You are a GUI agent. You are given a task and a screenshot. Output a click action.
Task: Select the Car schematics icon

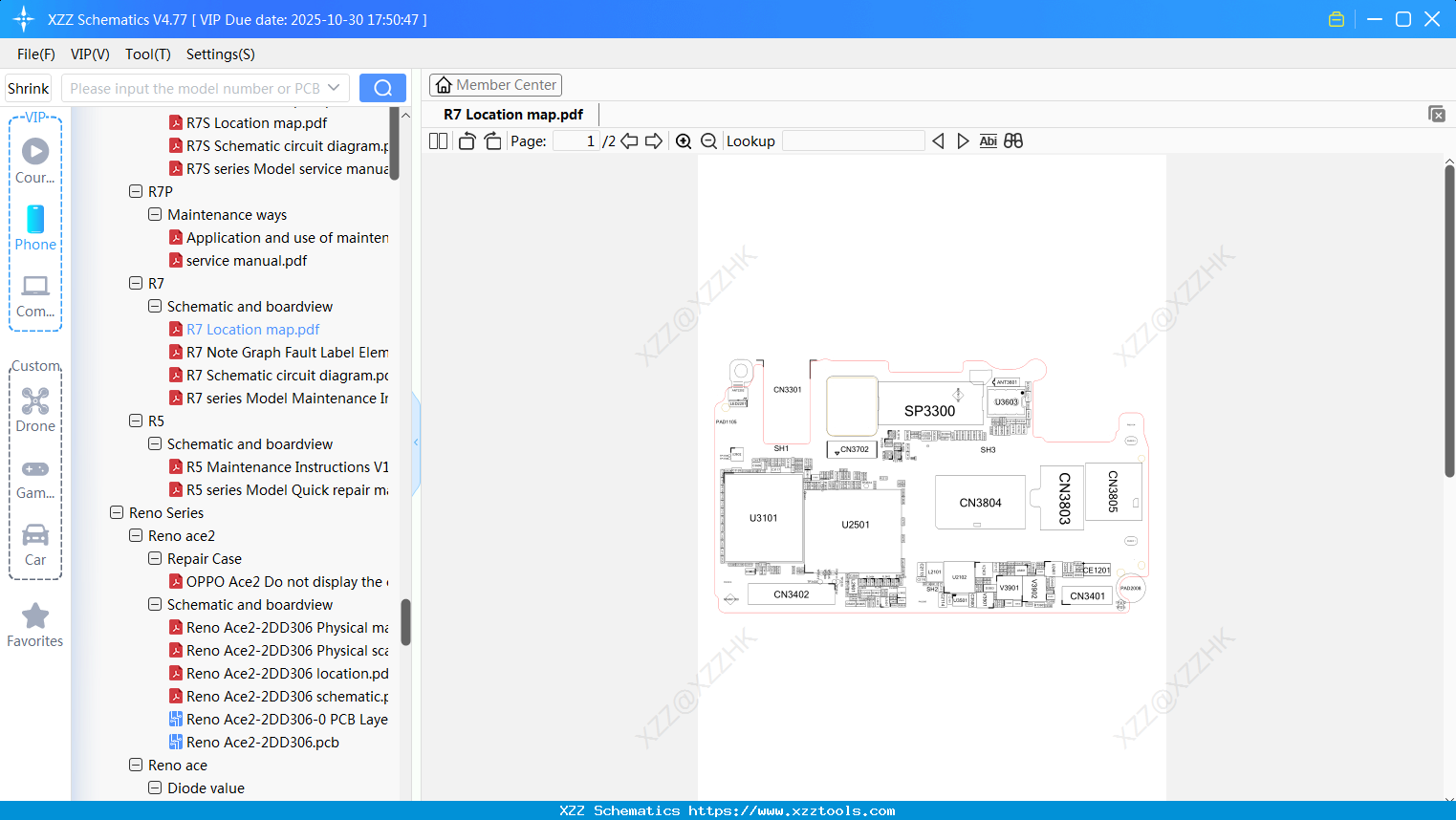pos(35,535)
